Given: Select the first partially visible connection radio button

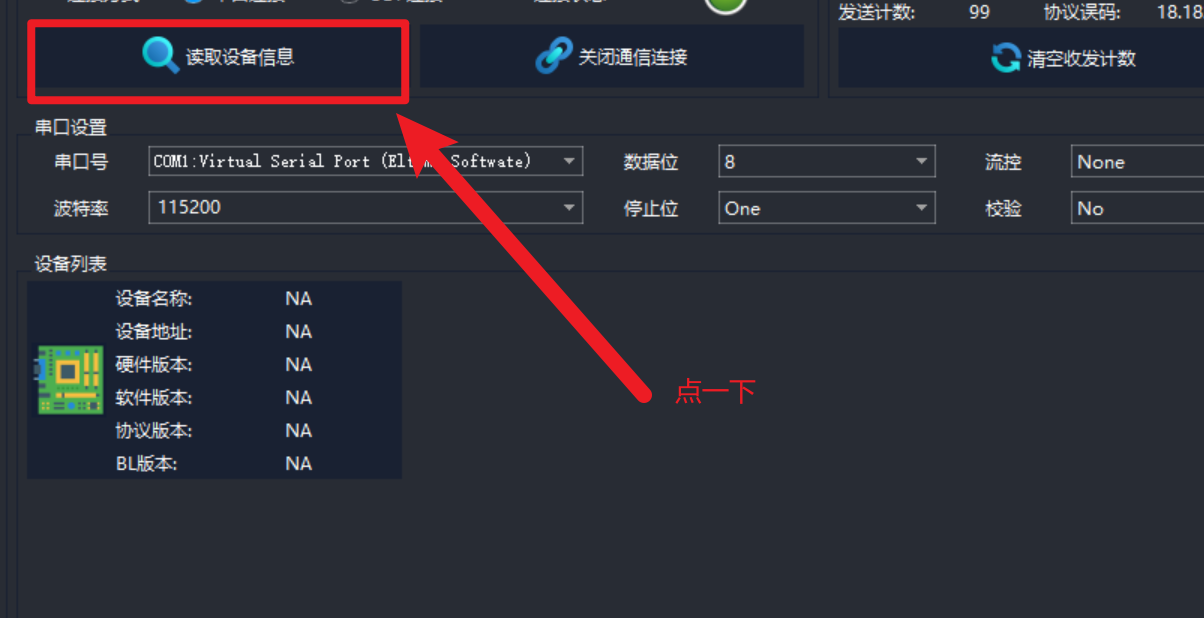Looking at the screenshot, I should point(193,2).
